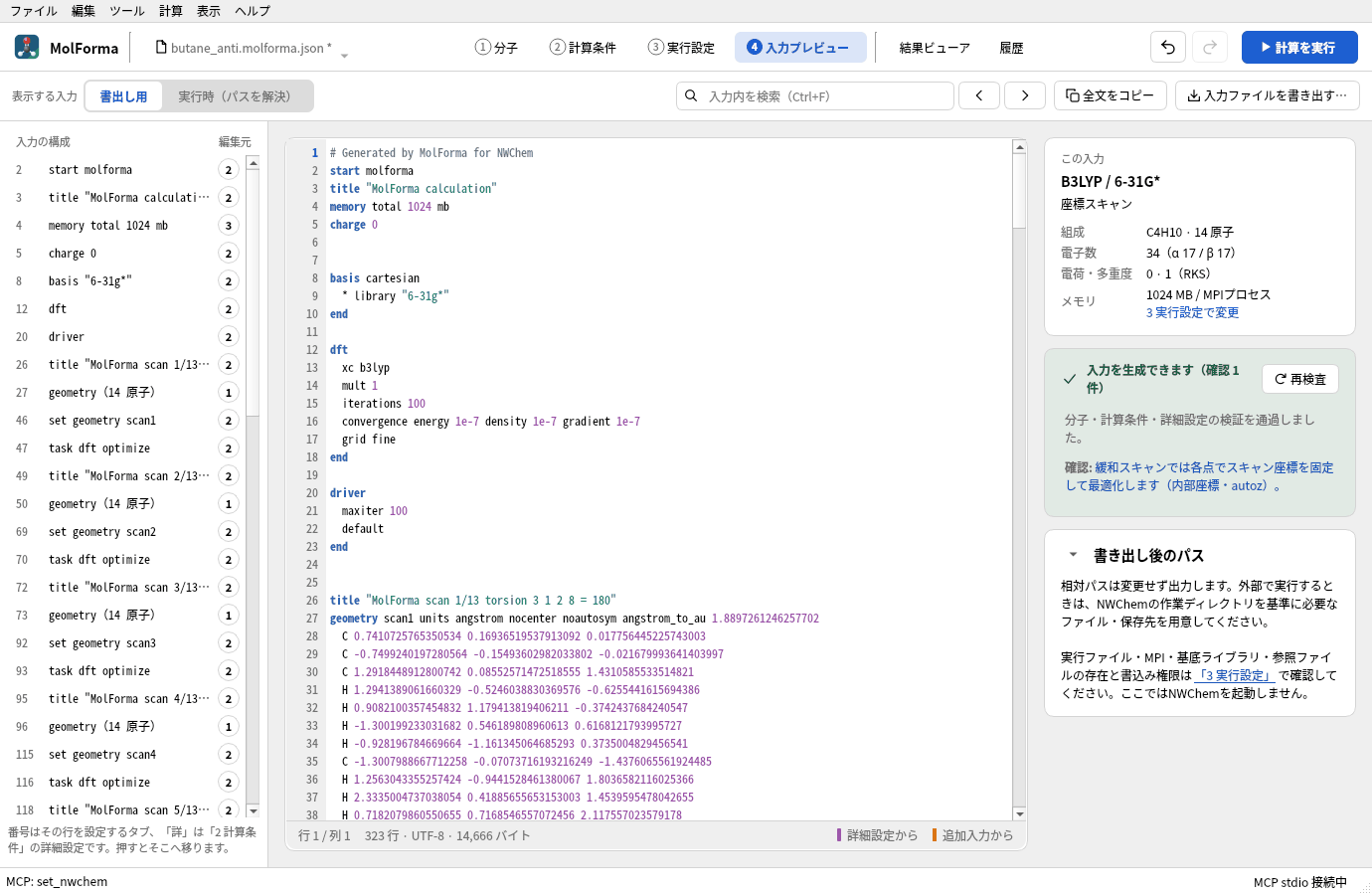
Task: Click the 'MCP stdio 接続中' status text
Action: pos(1300,882)
